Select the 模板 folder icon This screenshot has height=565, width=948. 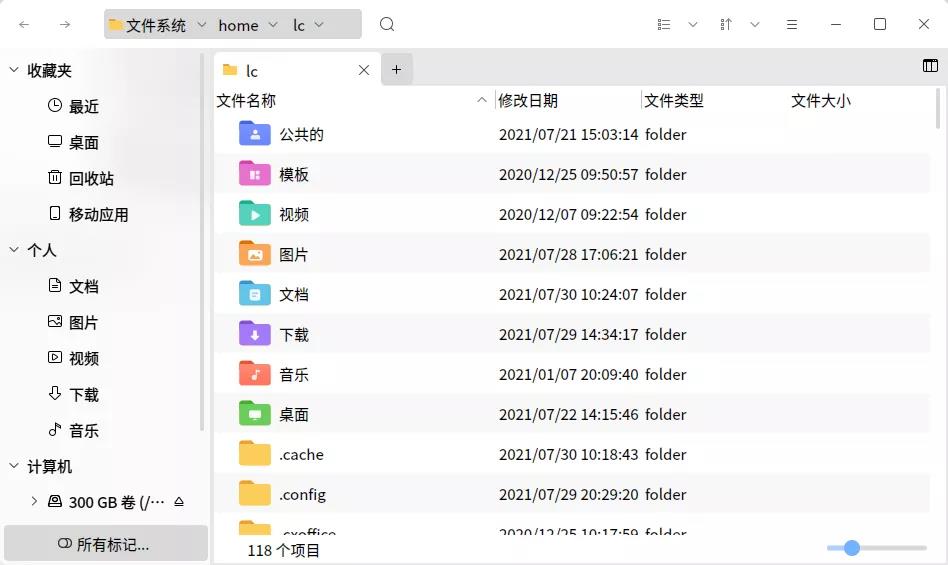tap(255, 173)
